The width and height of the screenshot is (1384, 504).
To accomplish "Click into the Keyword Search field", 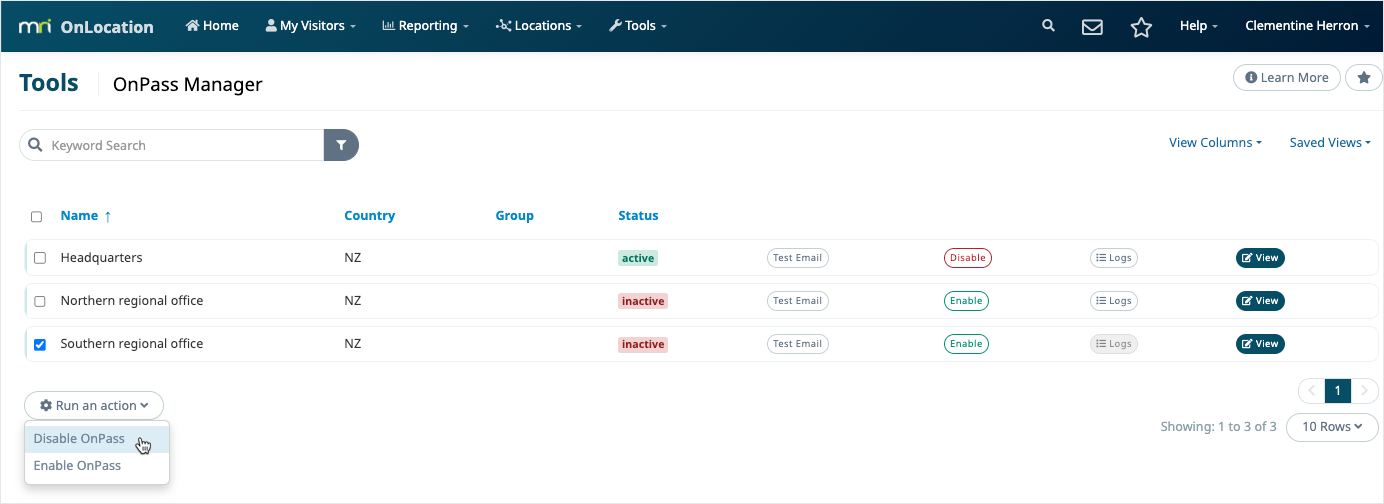I will [180, 145].
